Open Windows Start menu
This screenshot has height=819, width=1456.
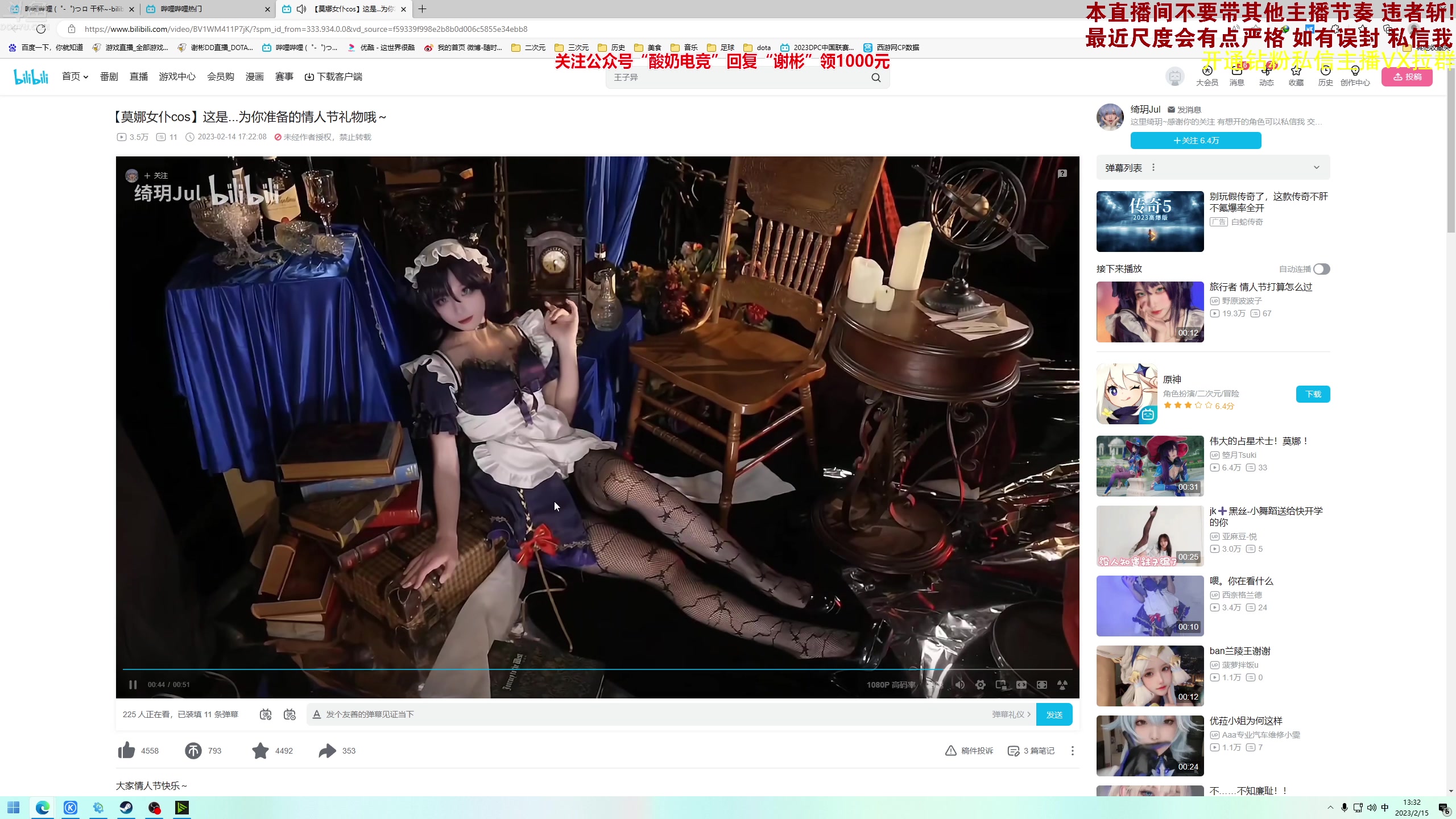14,808
